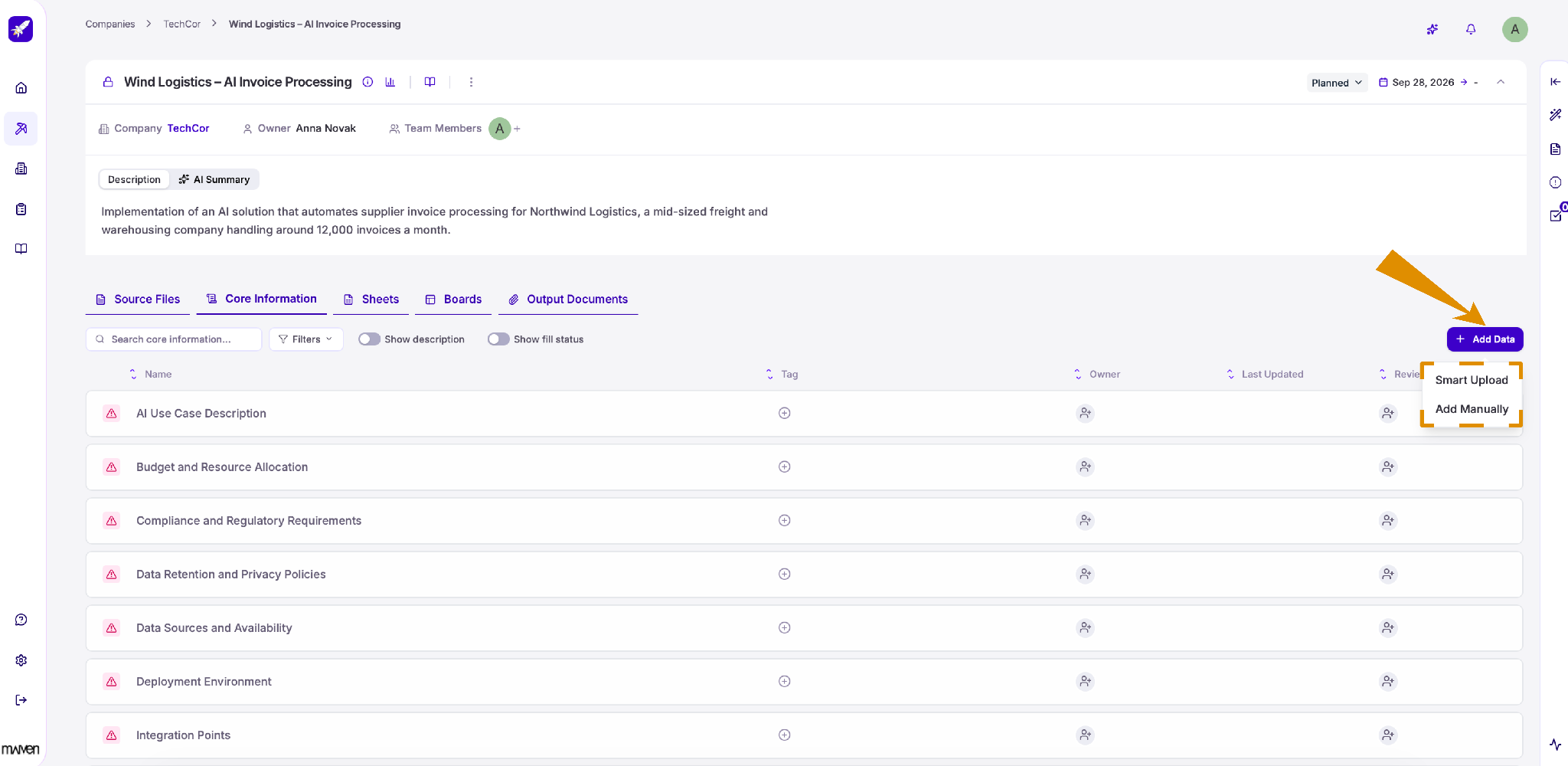
Task: Open the Filters dropdown
Action: point(305,339)
